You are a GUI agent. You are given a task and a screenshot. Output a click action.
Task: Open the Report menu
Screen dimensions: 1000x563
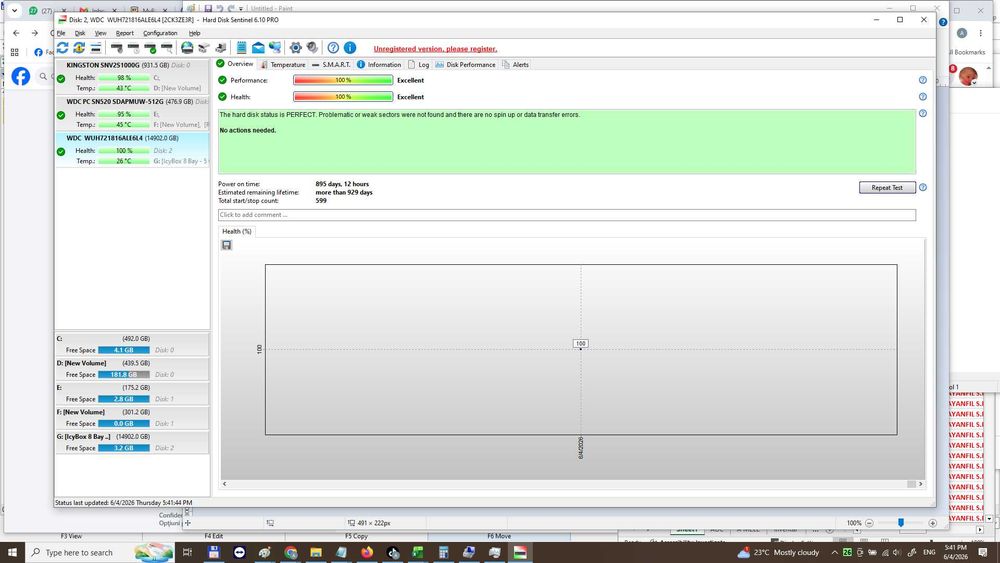125,33
